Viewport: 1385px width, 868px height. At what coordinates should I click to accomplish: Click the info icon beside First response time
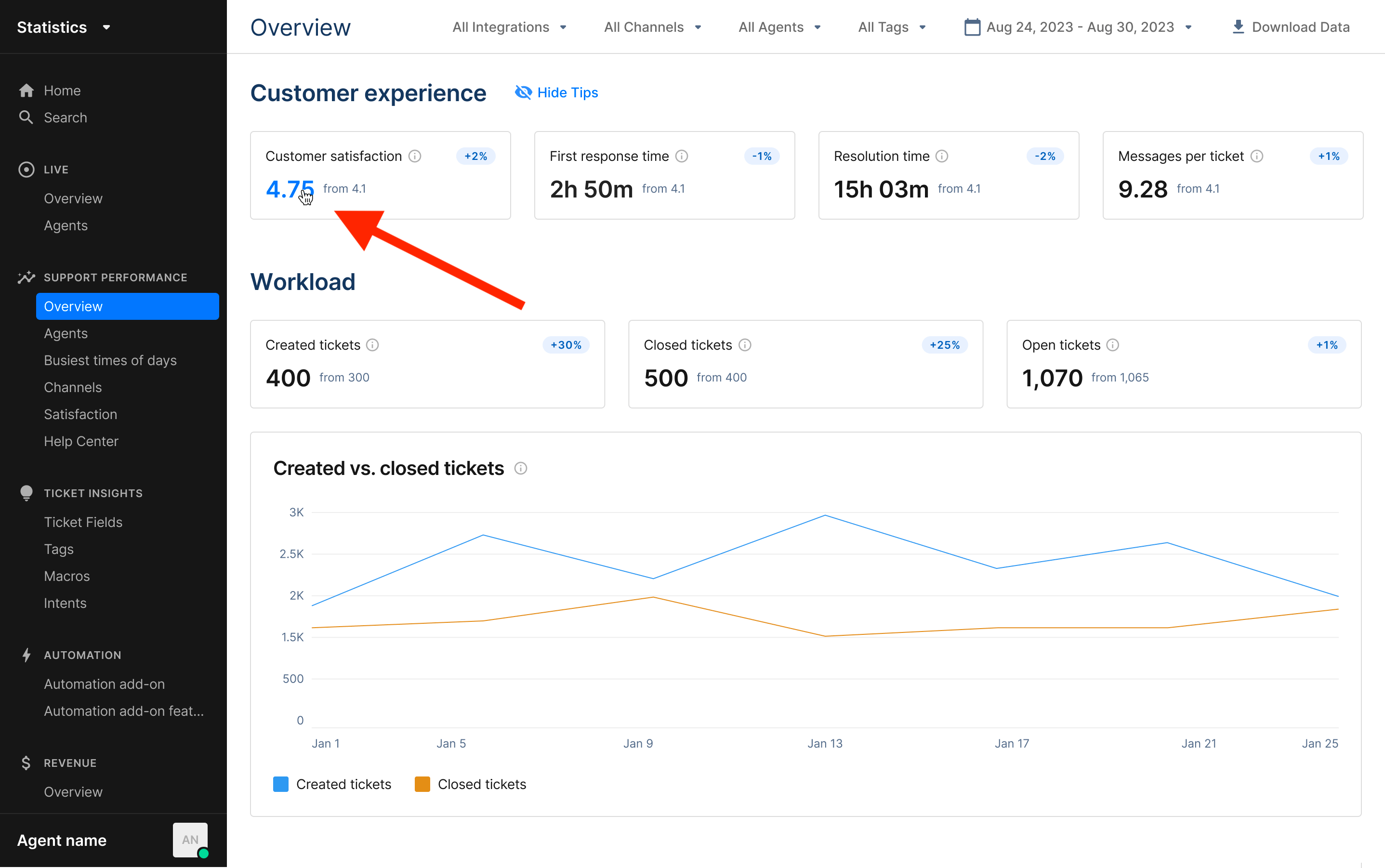point(682,156)
